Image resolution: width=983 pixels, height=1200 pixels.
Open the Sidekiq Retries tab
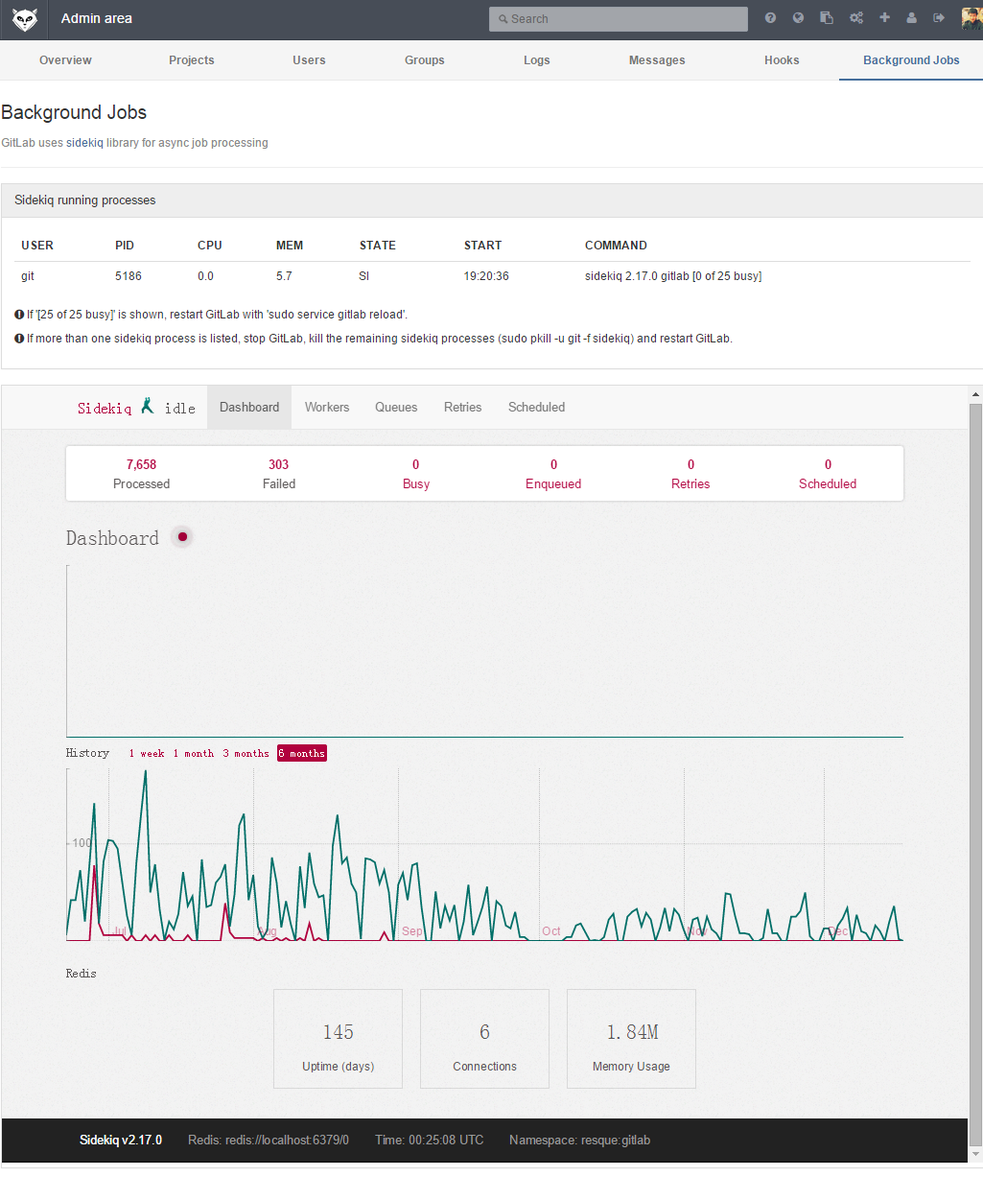(463, 407)
